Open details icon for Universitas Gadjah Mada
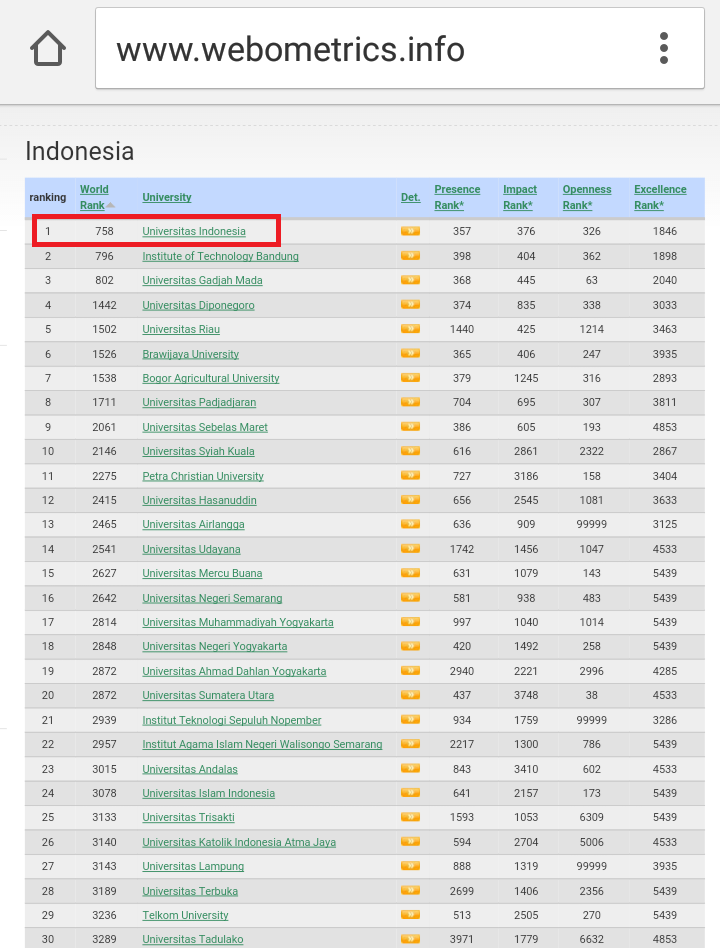This screenshot has height=948, width=720. (x=410, y=280)
